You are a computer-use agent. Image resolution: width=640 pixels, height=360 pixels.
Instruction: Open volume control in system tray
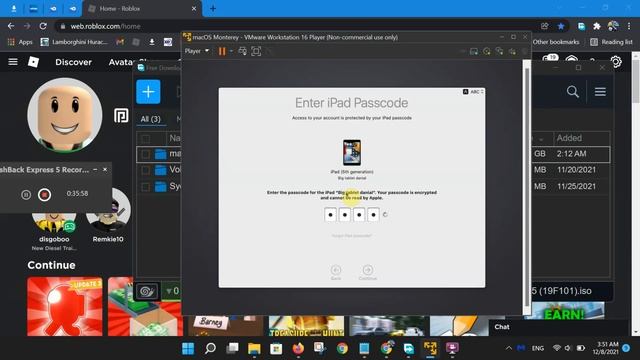click(x=568, y=348)
